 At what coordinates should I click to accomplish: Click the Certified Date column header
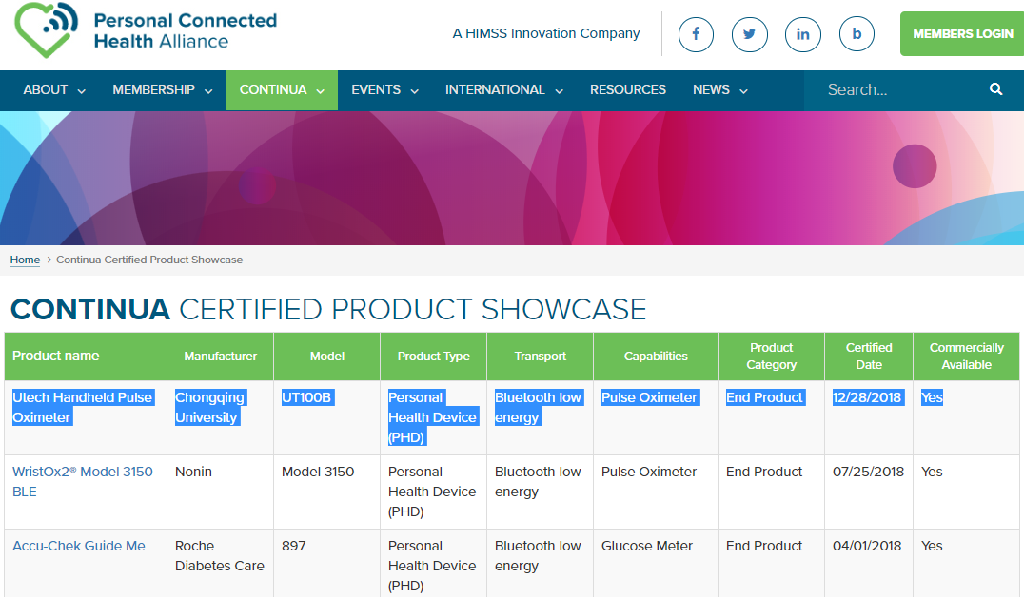coord(869,356)
